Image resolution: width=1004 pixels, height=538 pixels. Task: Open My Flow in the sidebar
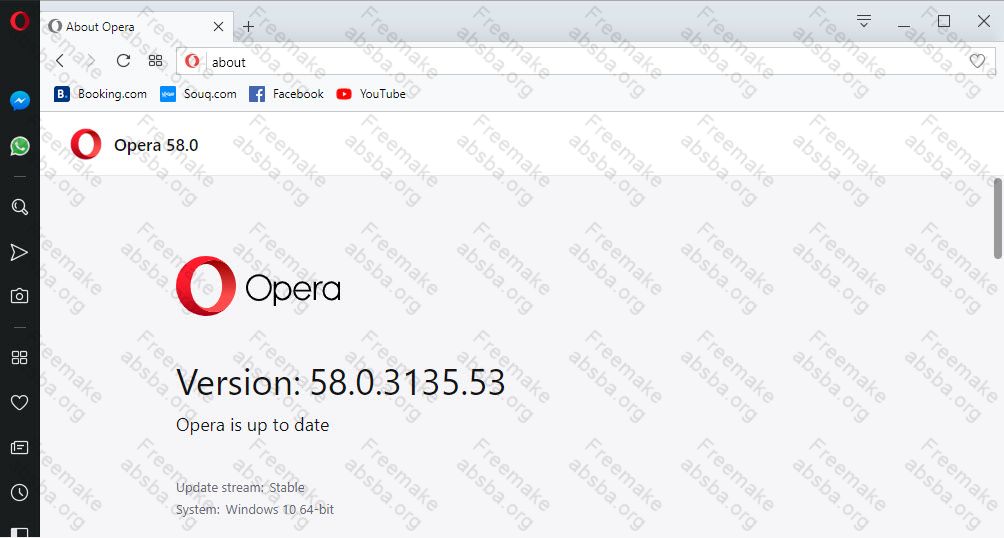pos(19,252)
